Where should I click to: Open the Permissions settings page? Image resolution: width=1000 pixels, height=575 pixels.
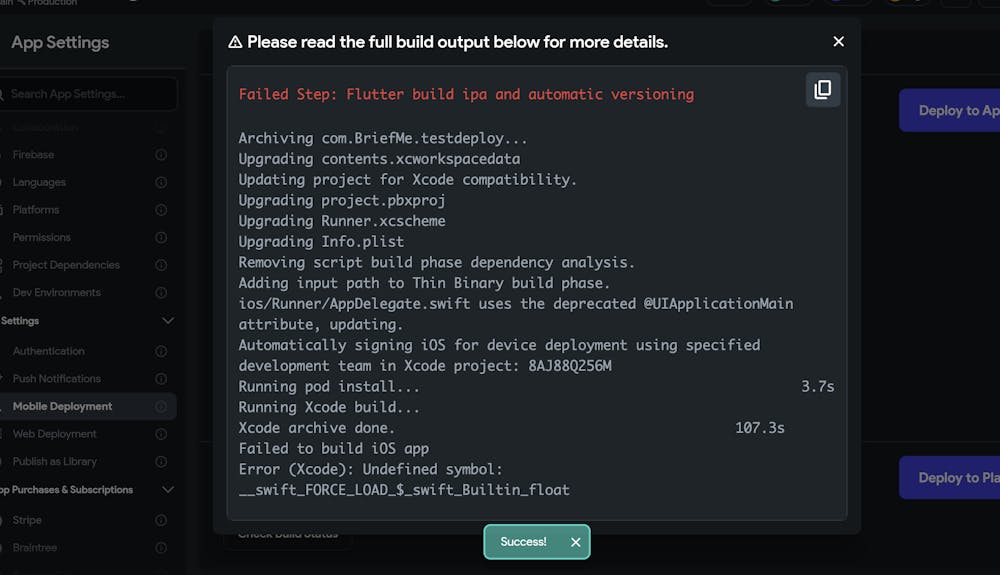coord(42,238)
